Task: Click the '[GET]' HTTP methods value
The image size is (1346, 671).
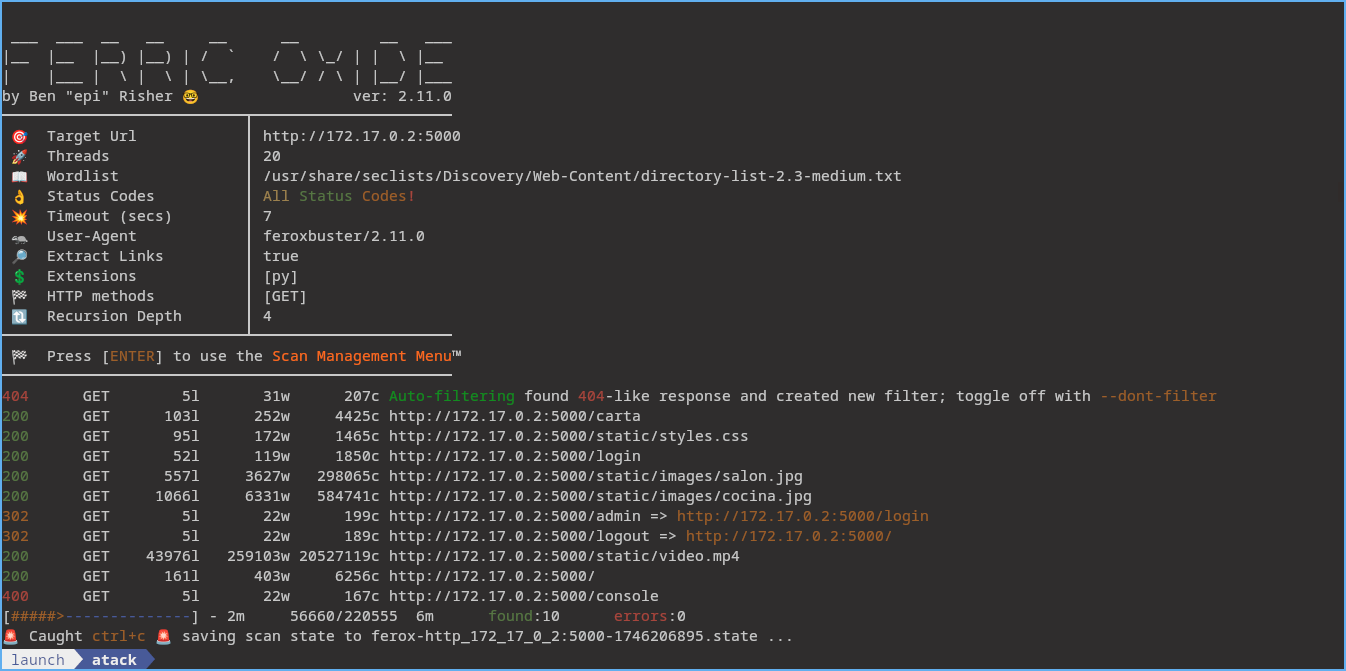Action: [x=285, y=296]
